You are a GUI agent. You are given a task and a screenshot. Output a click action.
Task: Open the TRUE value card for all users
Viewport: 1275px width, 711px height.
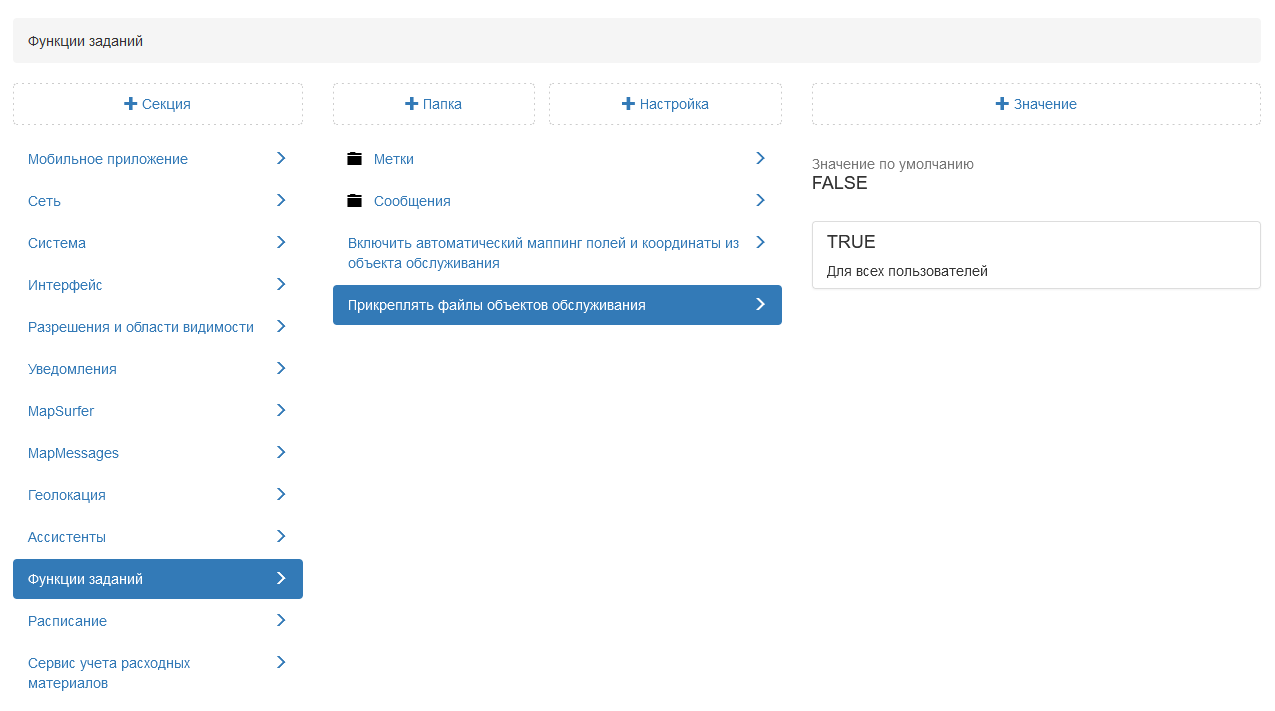(1036, 255)
